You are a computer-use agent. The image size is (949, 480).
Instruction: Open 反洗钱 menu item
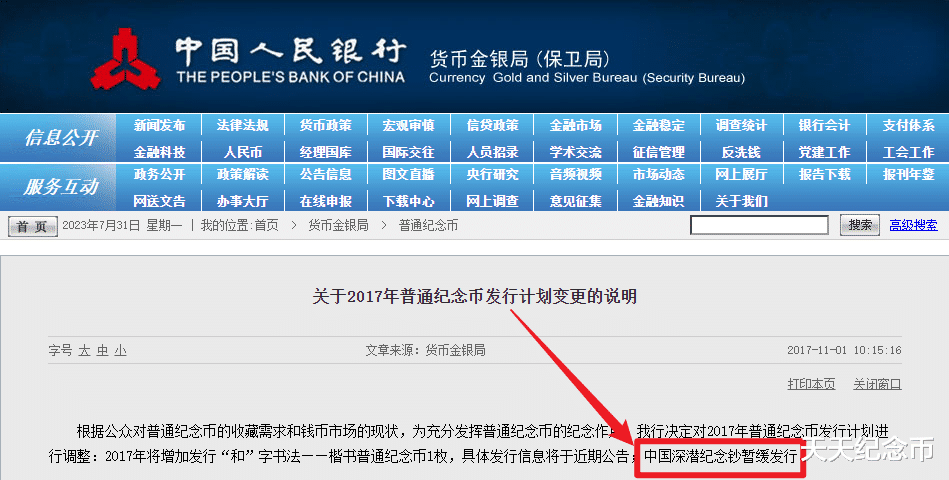pos(741,152)
